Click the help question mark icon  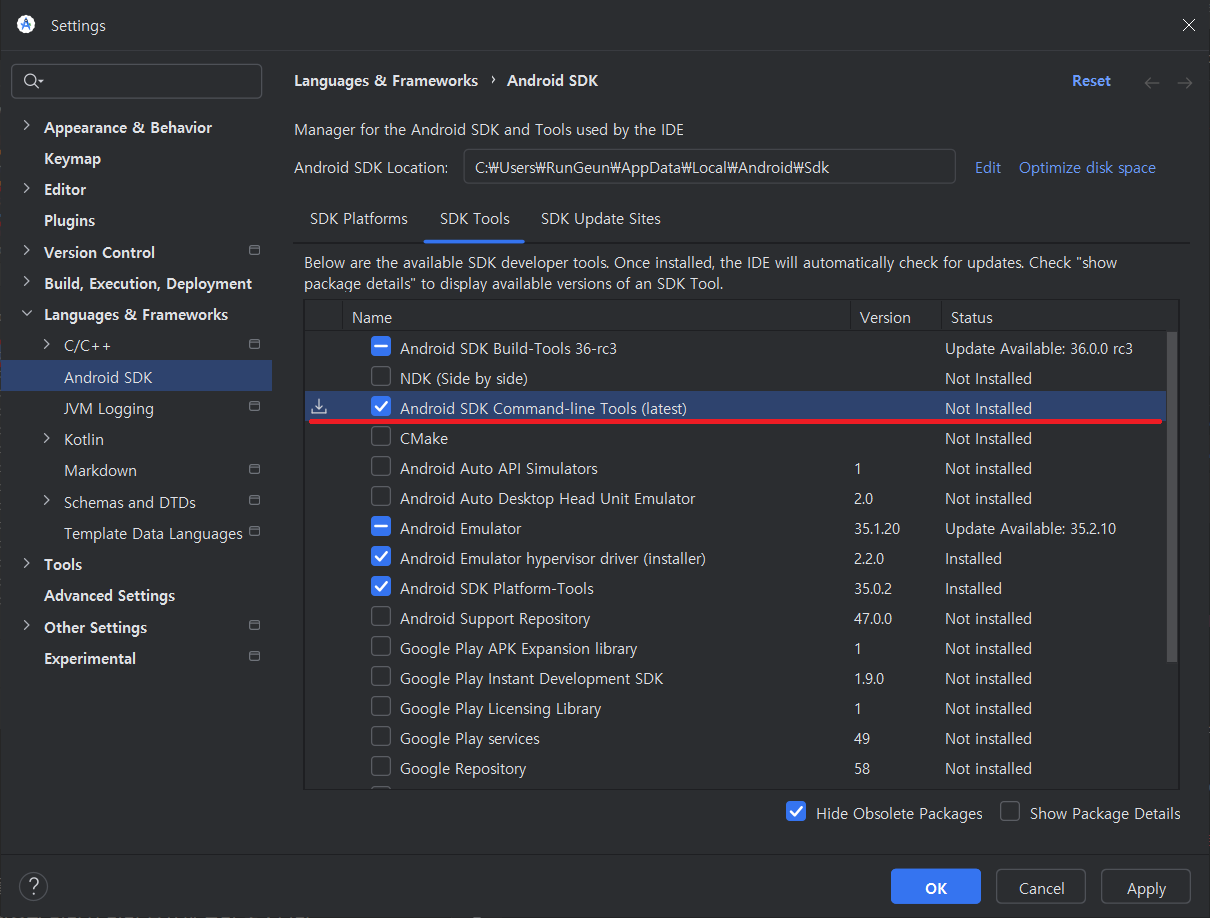33,886
